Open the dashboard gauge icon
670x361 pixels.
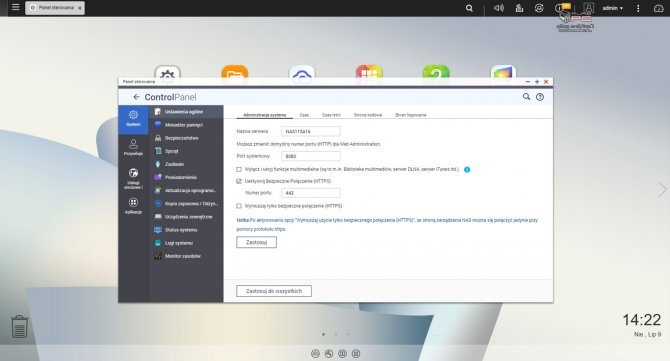pyautogui.click(x=658, y=8)
